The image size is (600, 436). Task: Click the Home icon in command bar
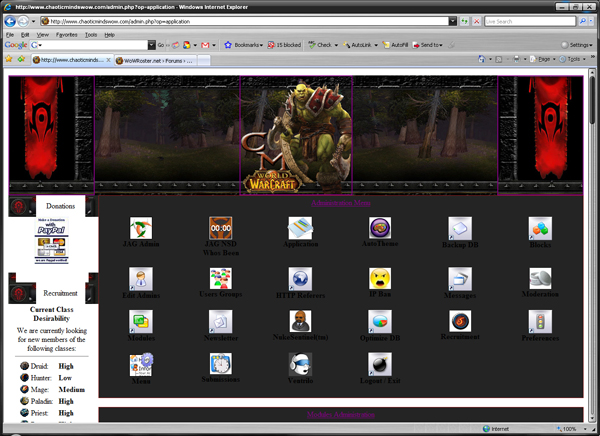click(482, 59)
